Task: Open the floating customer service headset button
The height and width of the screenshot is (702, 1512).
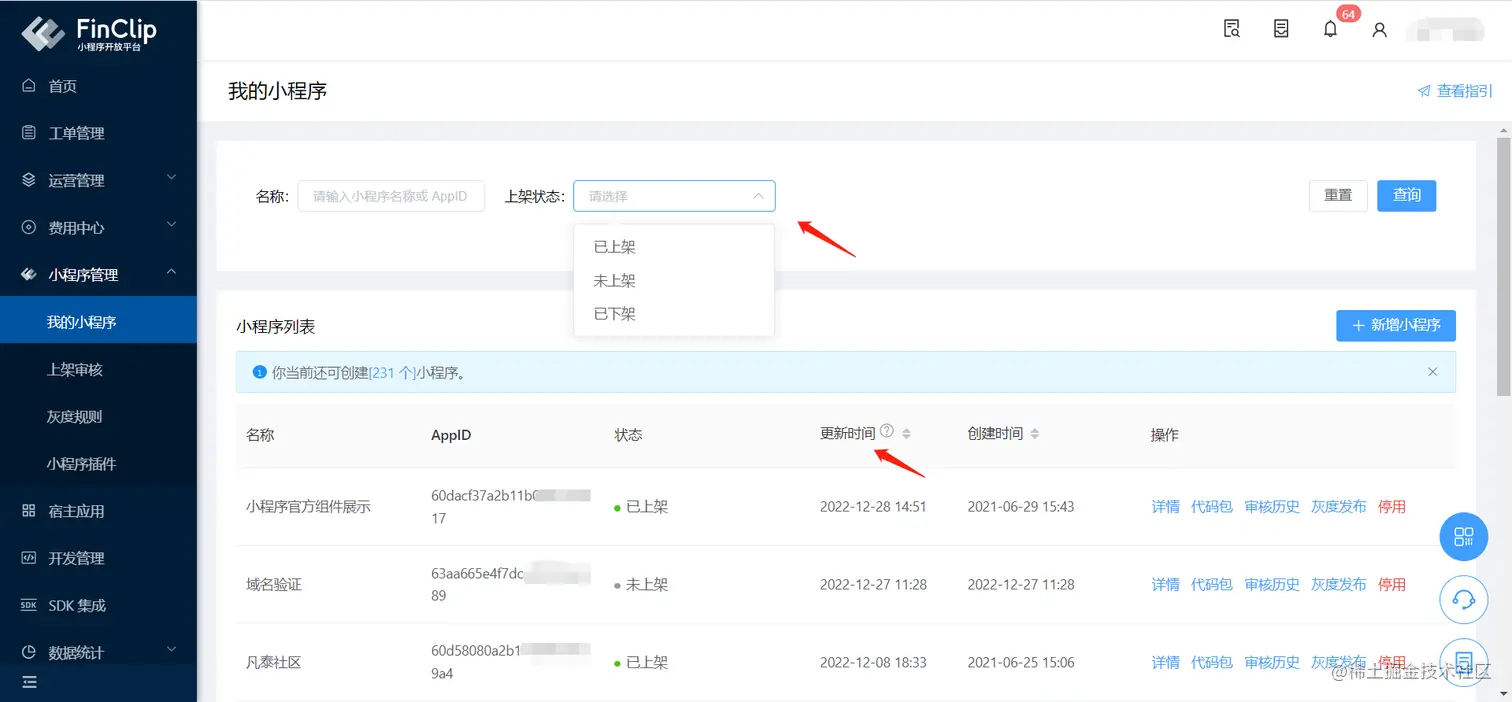Action: coord(1464,600)
